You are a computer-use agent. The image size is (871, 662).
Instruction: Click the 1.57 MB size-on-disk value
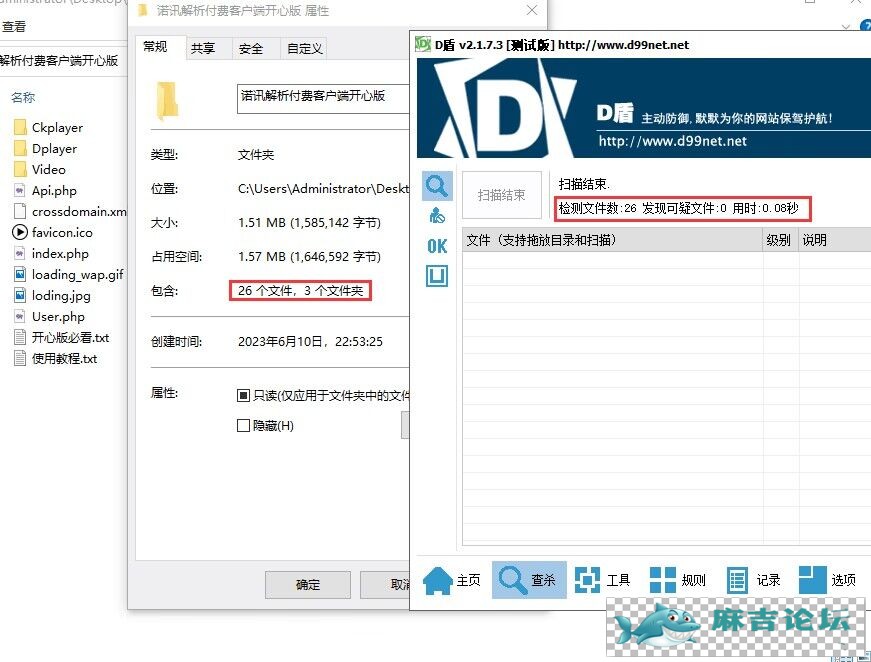click(x=309, y=257)
